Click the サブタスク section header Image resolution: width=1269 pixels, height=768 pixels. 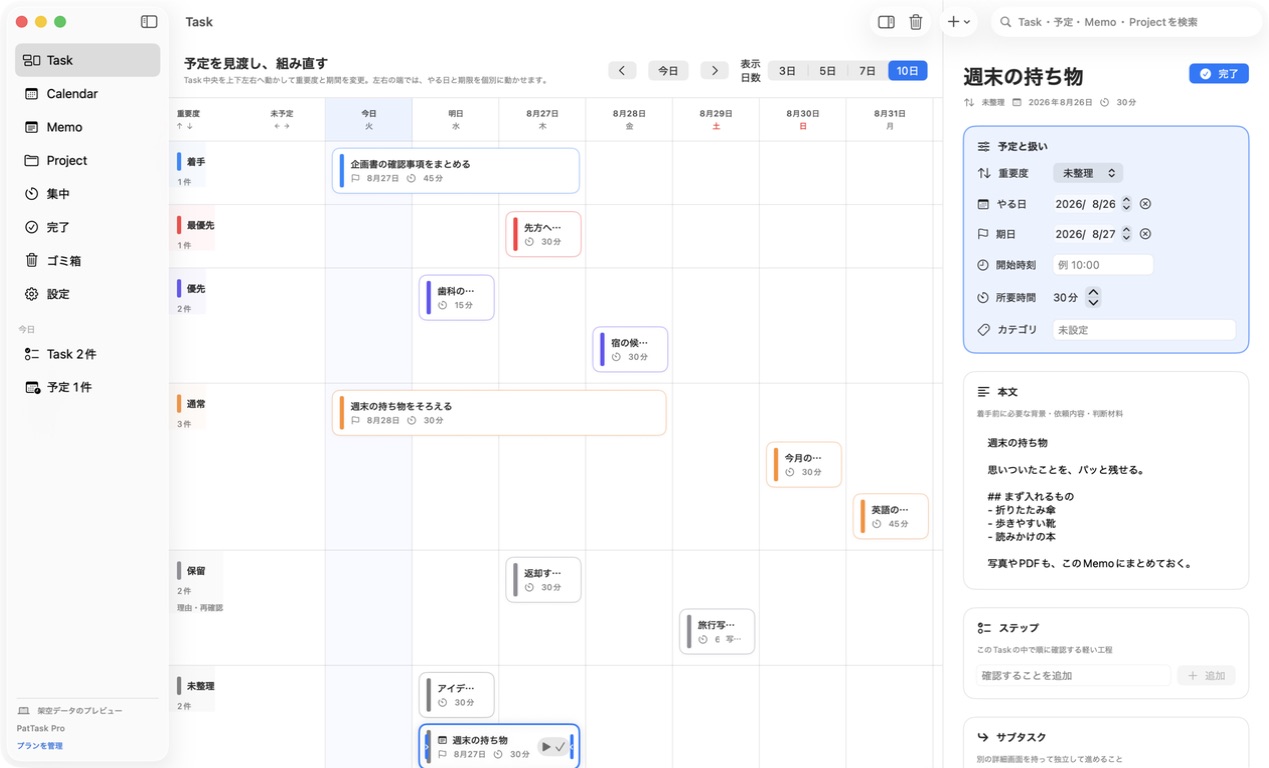click(x=1022, y=737)
